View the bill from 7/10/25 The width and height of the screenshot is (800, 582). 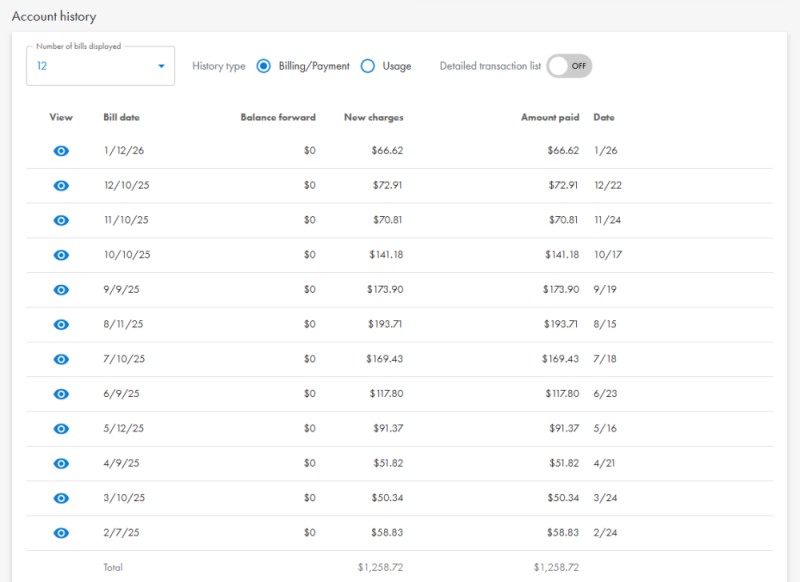point(61,359)
